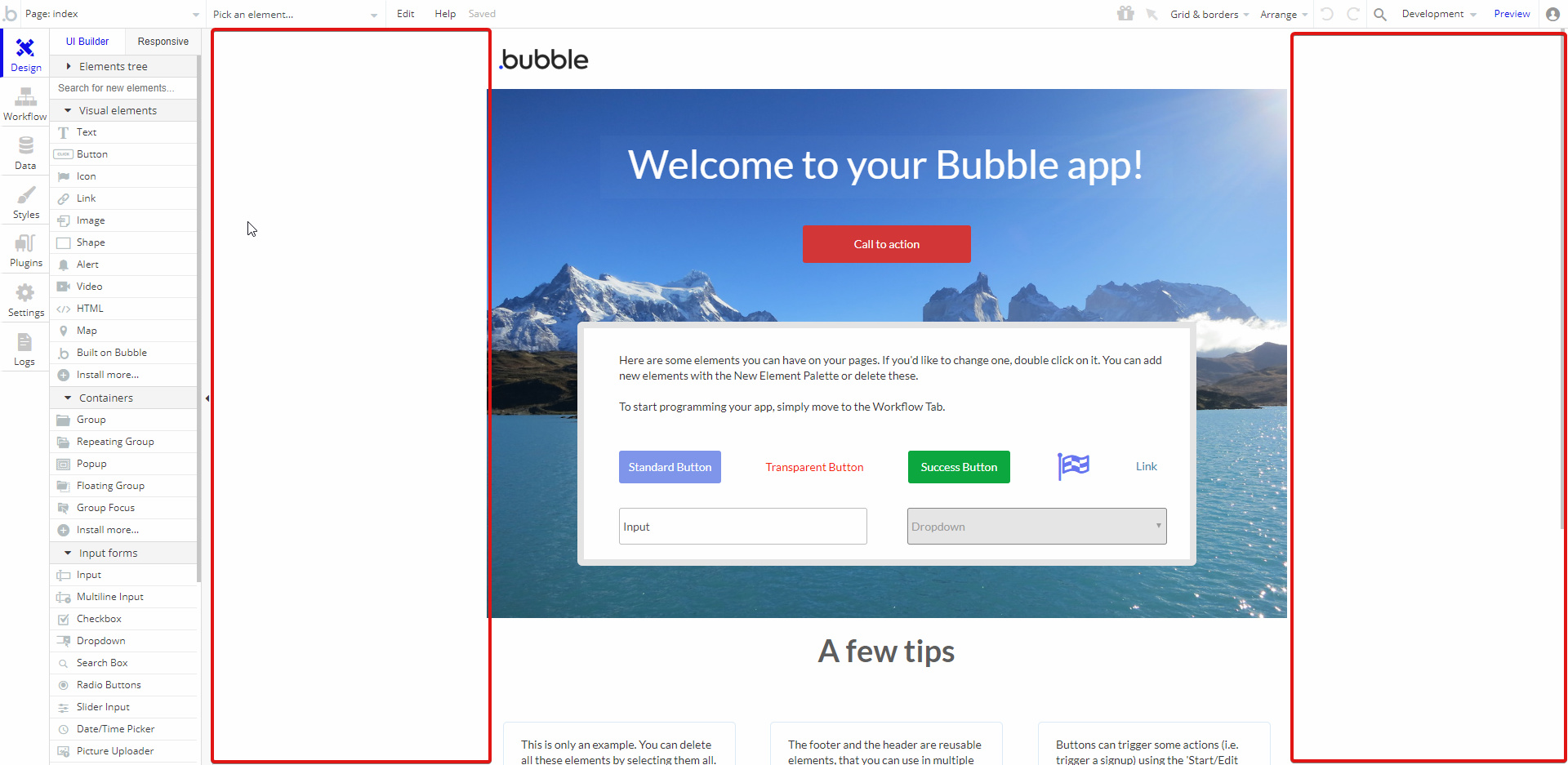Switch to the Responsive tab
1568x765 pixels.
[163, 42]
